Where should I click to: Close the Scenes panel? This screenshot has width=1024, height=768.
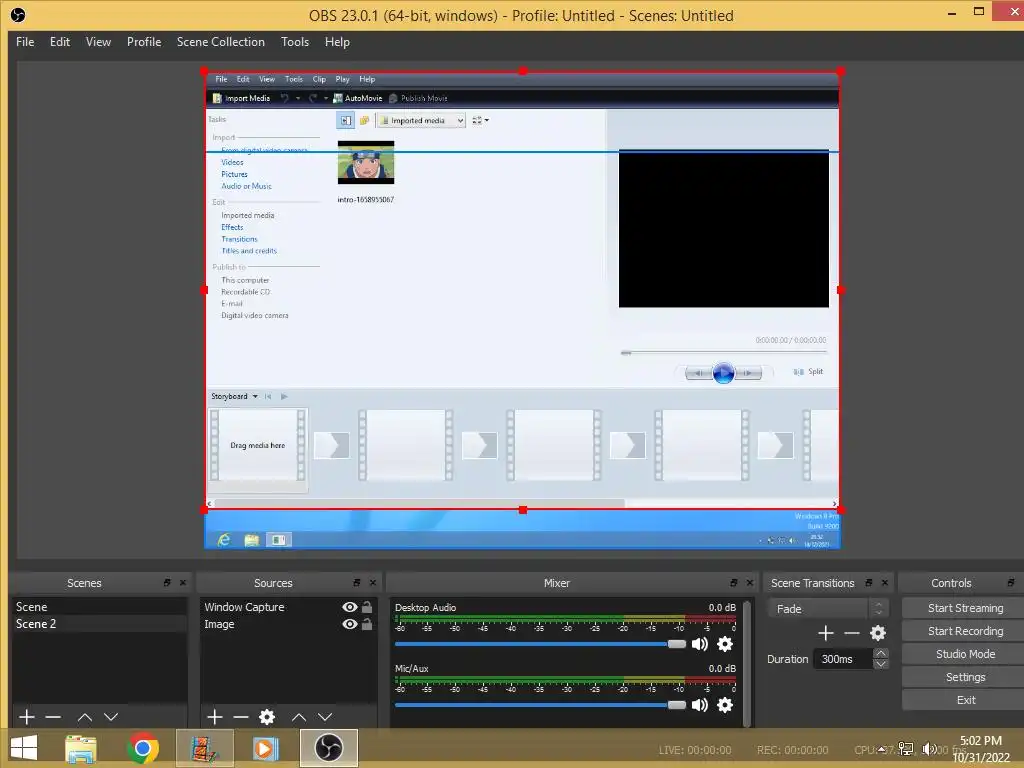click(183, 583)
